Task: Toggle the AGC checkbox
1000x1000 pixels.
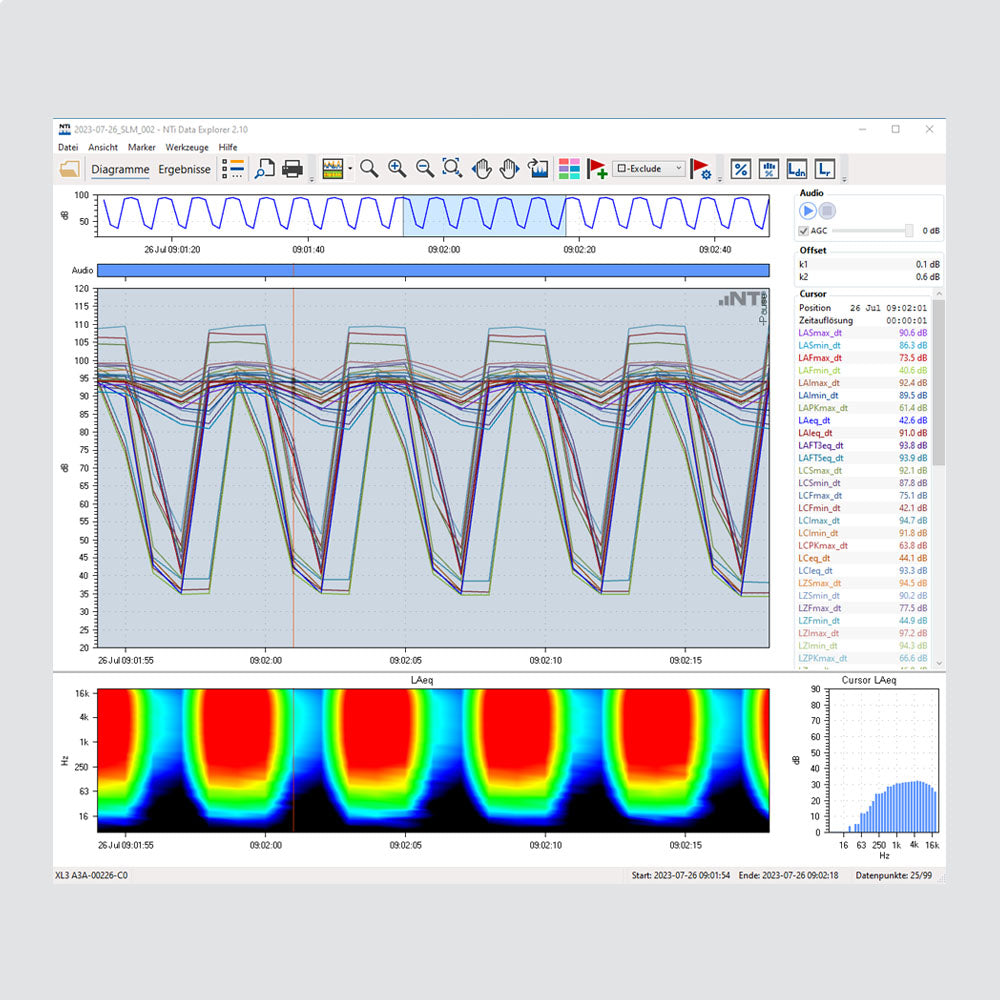Action: [x=804, y=231]
